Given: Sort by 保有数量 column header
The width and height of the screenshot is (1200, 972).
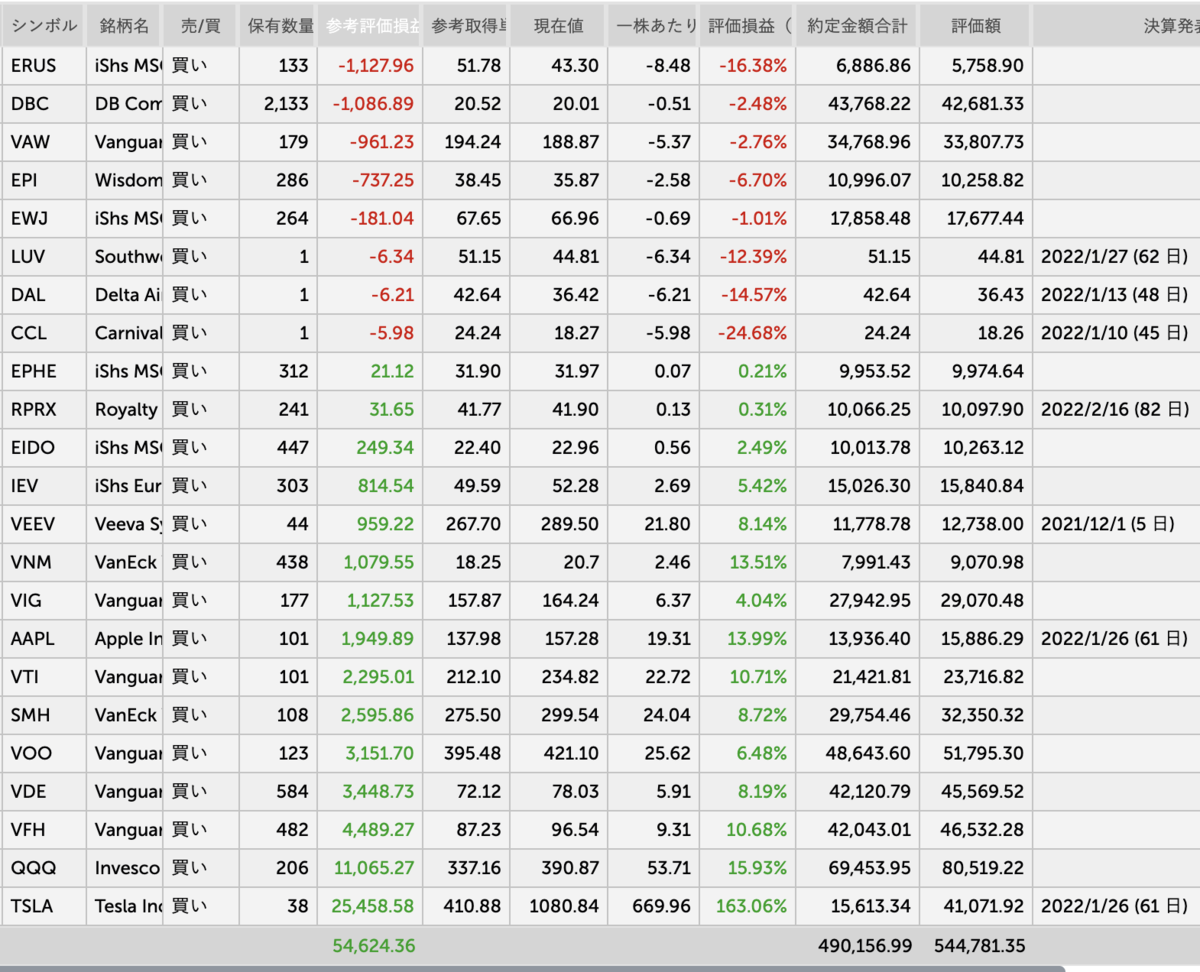Looking at the screenshot, I should click(278, 26).
